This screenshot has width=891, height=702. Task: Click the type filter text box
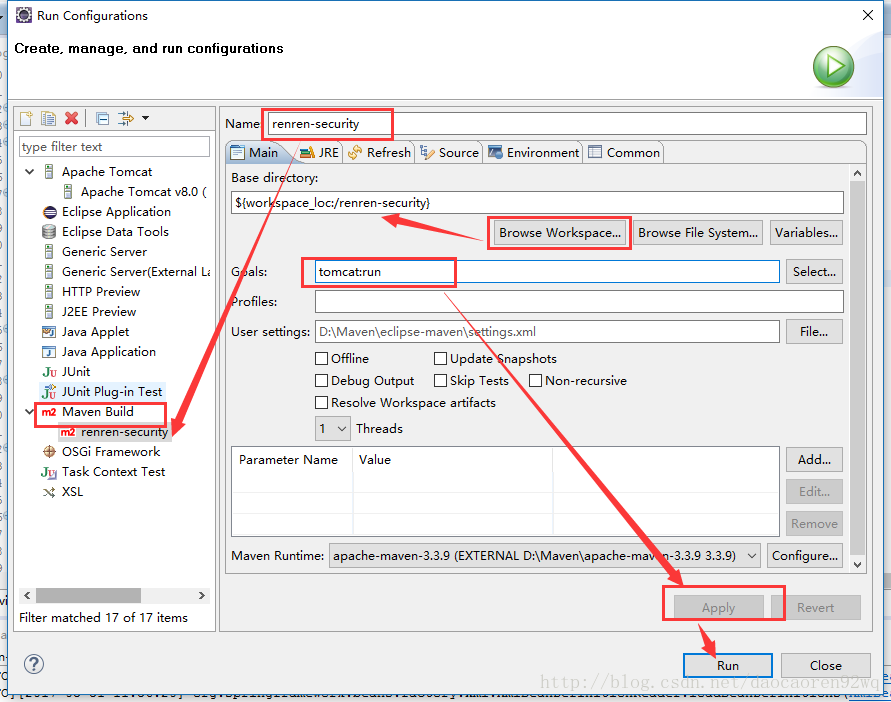(114, 147)
